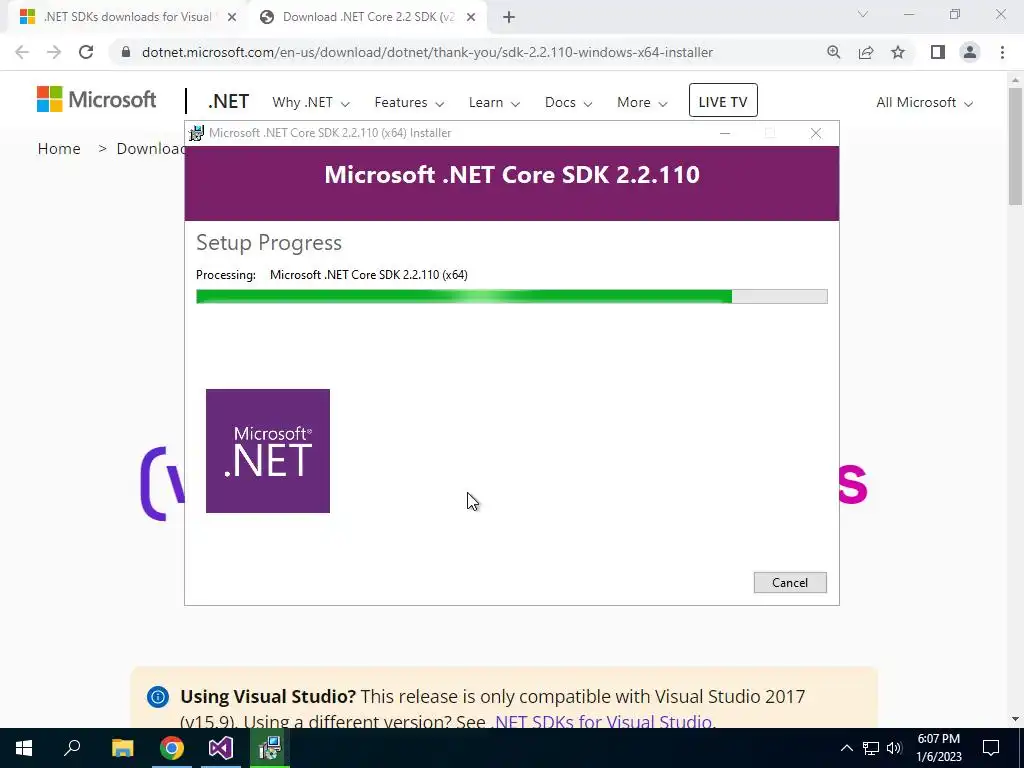Reload the page with refresh icon
The width and height of the screenshot is (1024, 768).
coord(86,52)
